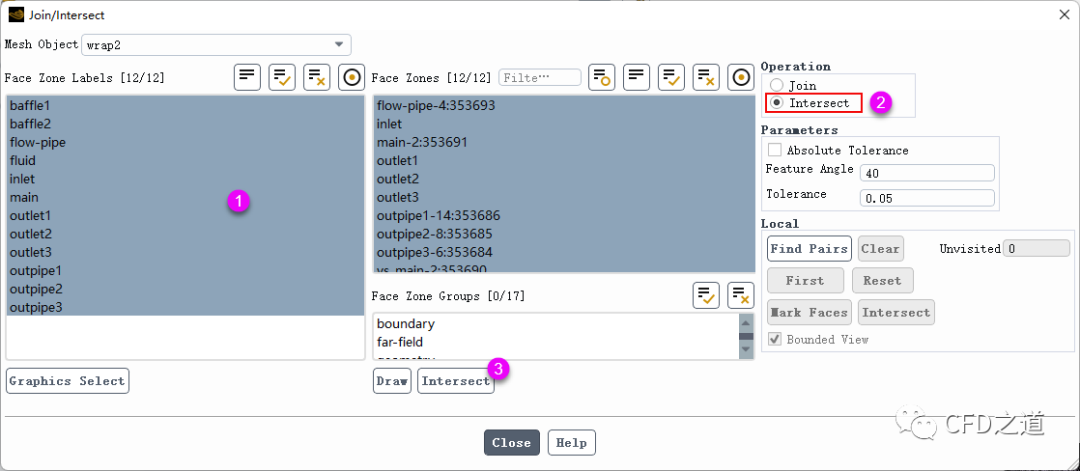Open the Mesh Object dropdown

coord(216,45)
